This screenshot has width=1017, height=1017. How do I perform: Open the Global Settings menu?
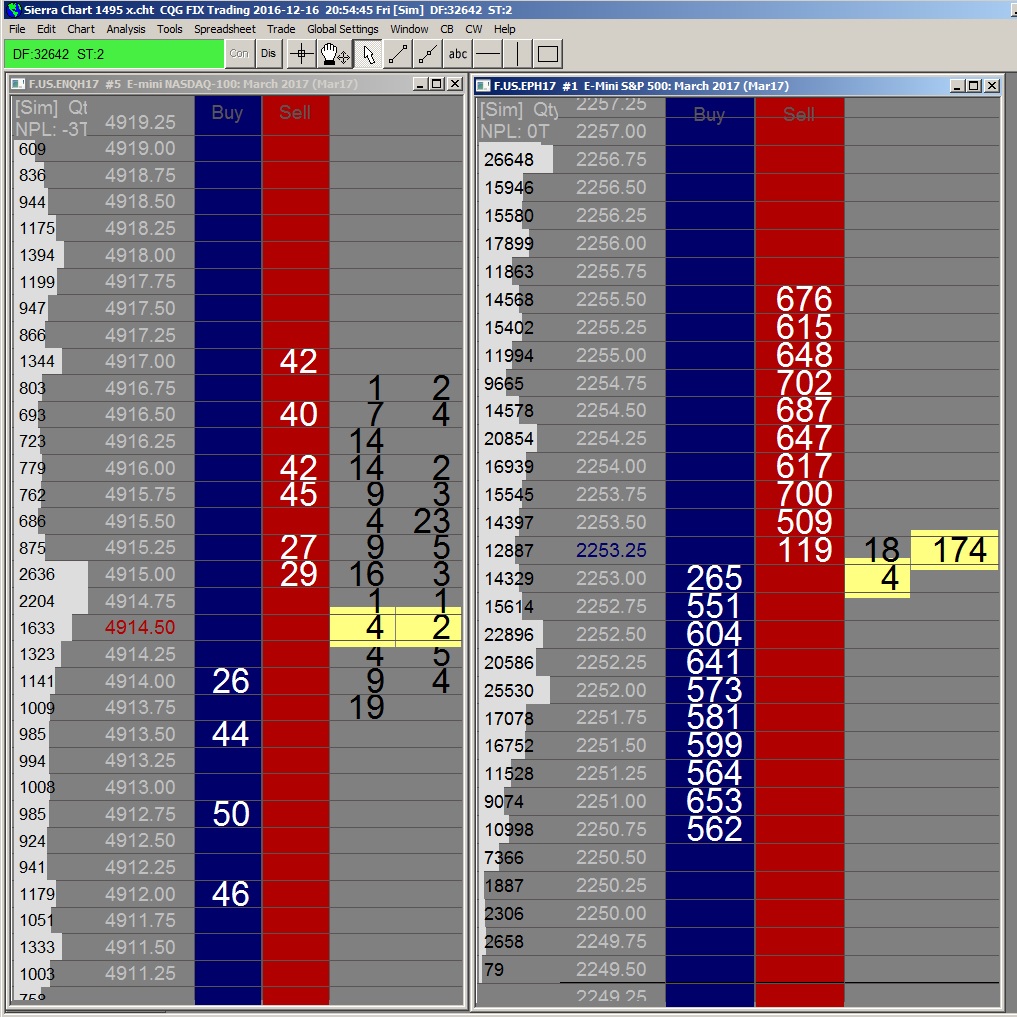(x=342, y=29)
